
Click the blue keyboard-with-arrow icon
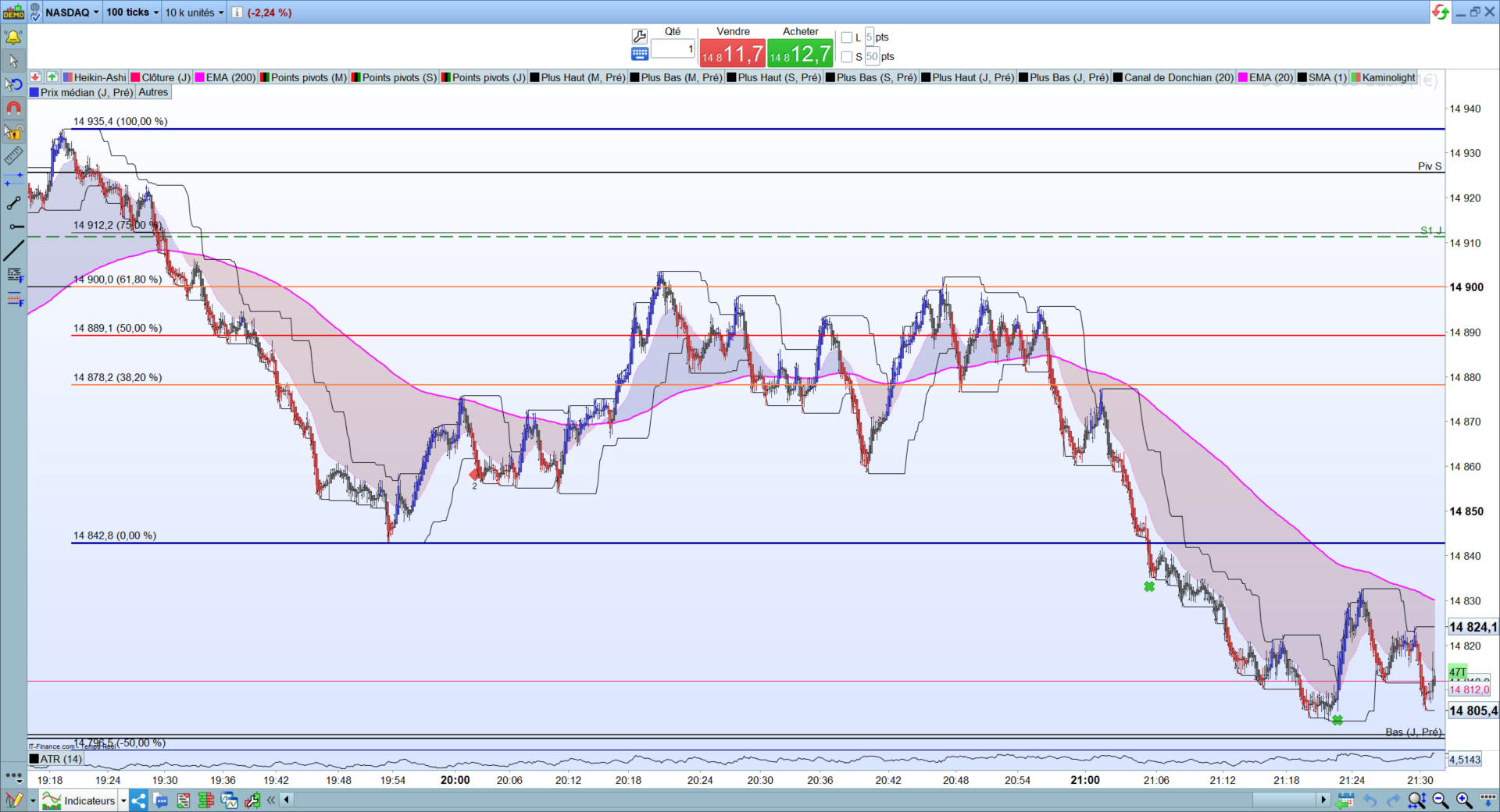click(1488, 800)
